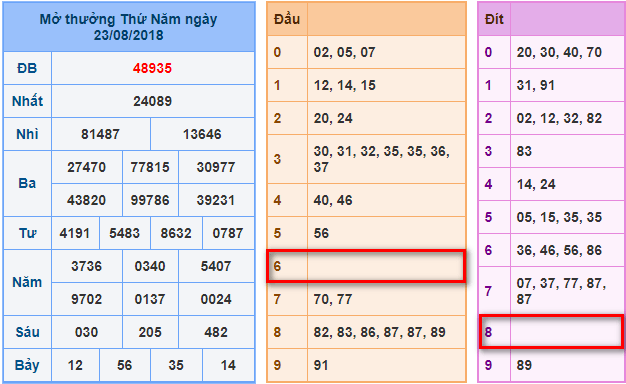
Task: Click the Sáu row label
Action: (x=27, y=332)
